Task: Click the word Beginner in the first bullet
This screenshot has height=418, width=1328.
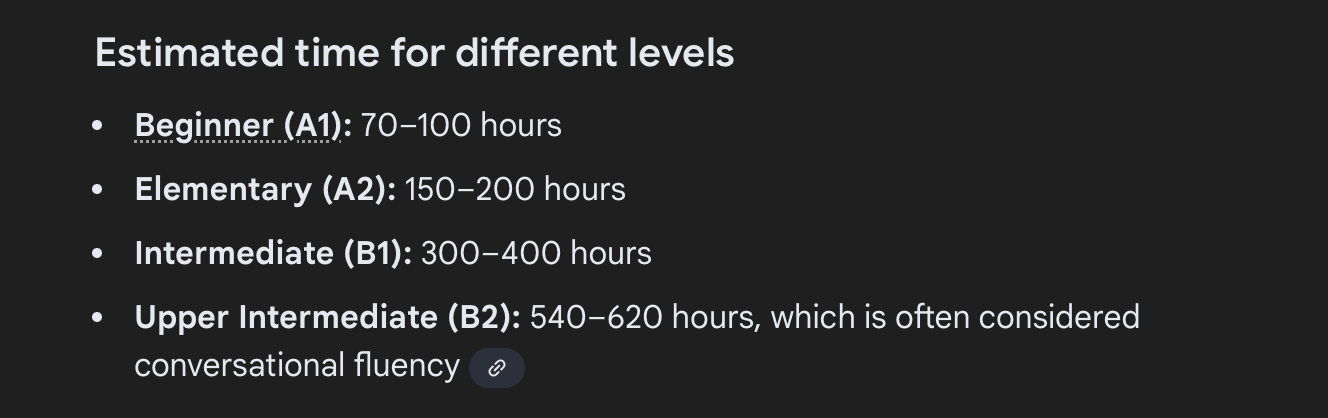Action: [204, 125]
